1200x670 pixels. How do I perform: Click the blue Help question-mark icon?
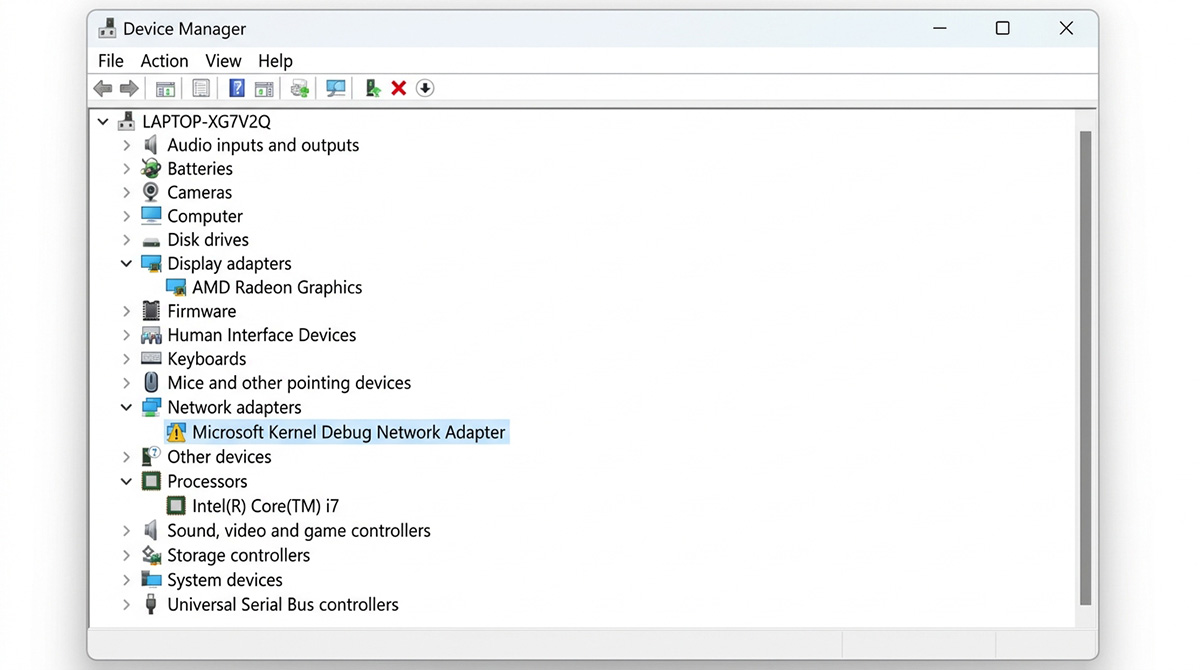click(x=237, y=88)
